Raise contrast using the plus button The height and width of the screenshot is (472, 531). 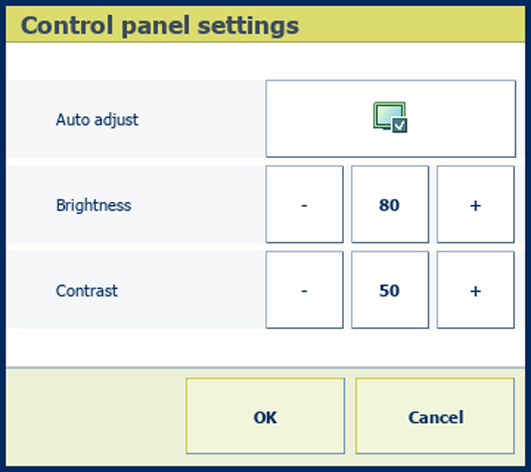point(475,290)
